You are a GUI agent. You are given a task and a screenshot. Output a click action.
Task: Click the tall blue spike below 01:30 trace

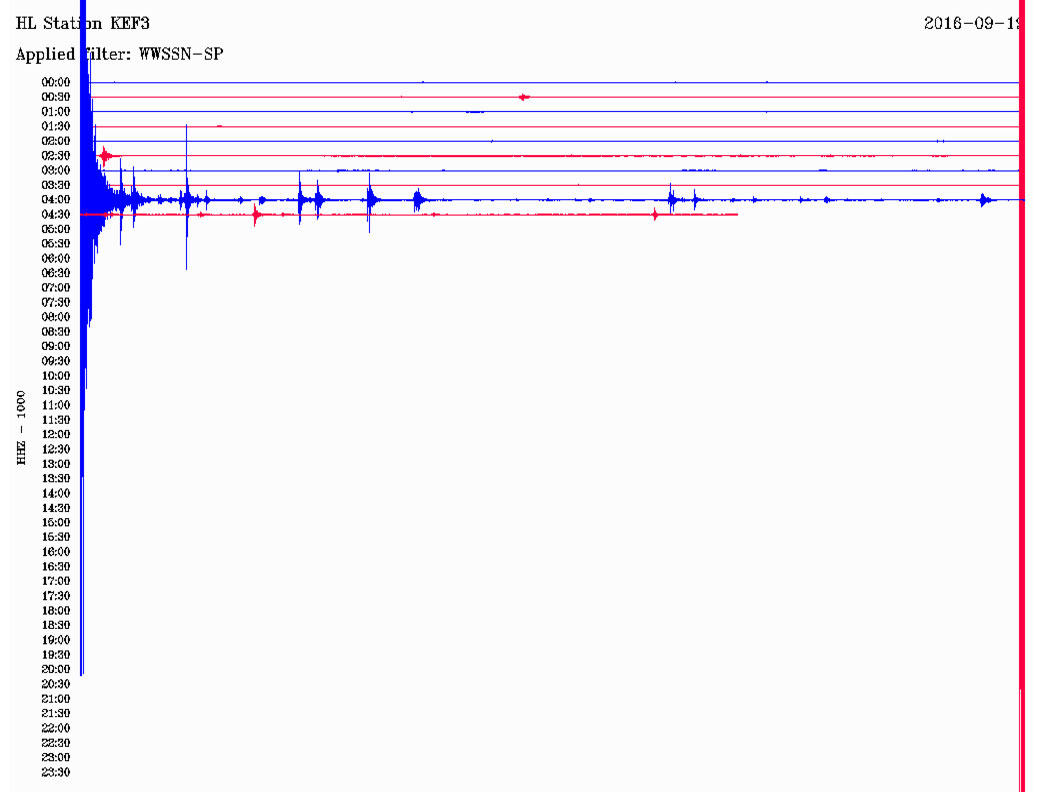point(186,200)
